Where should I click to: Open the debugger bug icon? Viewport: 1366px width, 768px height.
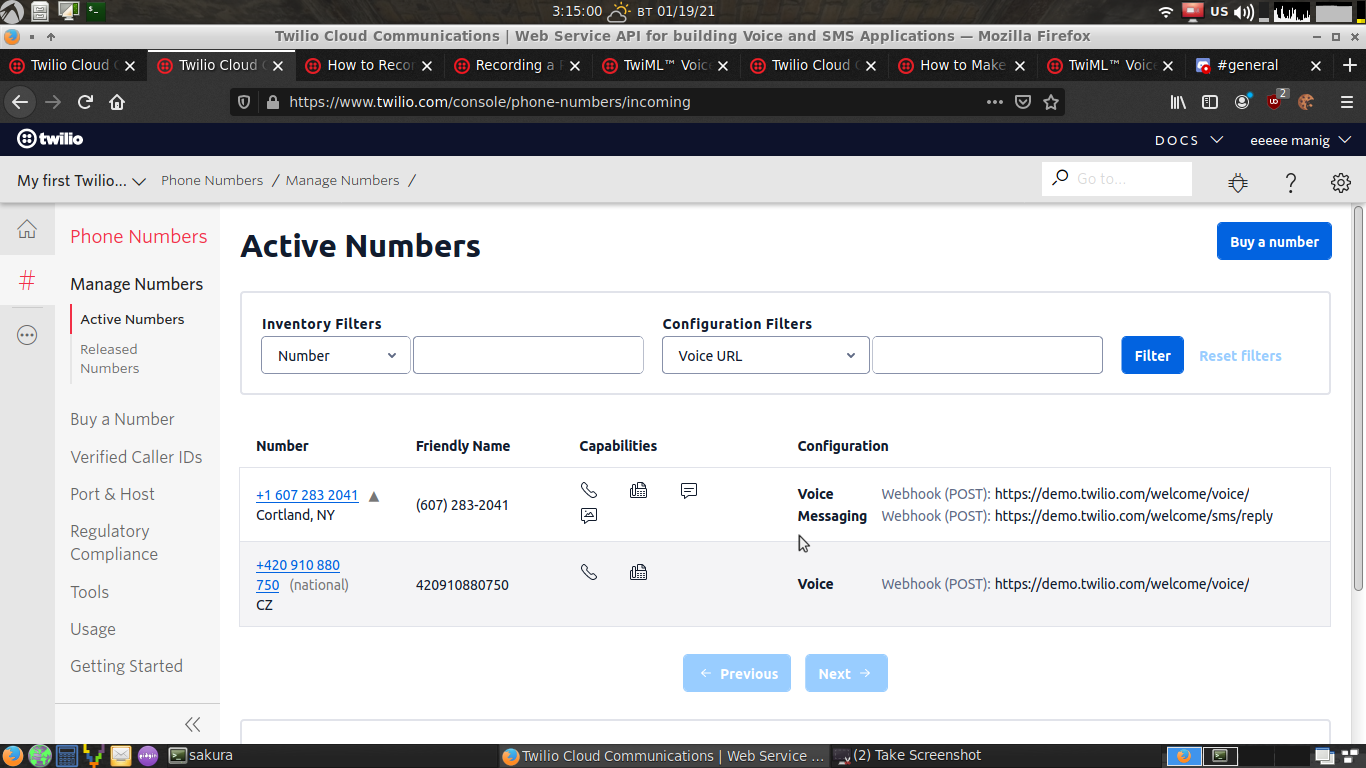[x=1238, y=182]
